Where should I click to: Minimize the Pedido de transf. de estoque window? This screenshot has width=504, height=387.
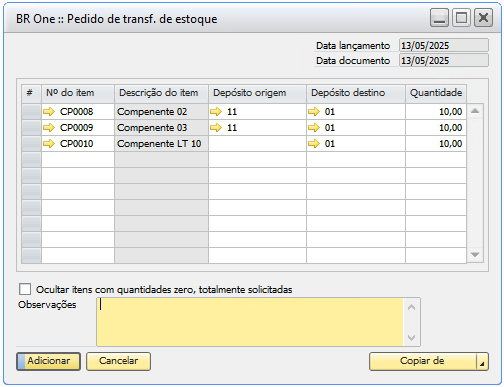tap(439, 18)
